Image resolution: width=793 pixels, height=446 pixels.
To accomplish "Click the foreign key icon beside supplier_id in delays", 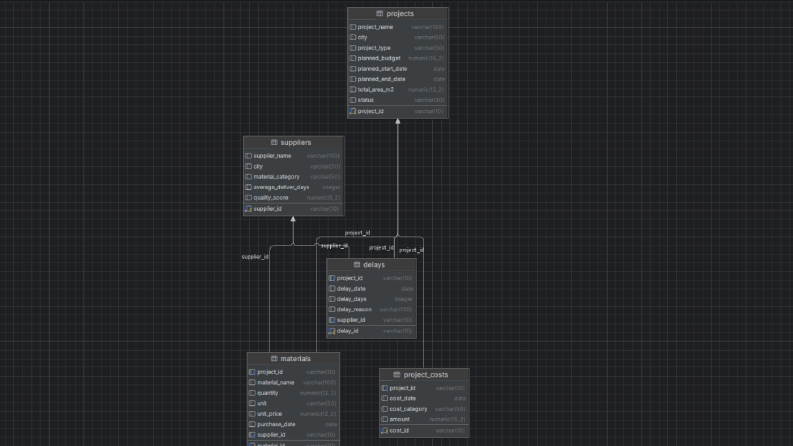I will pyautogui.click(x=332, y=320).
